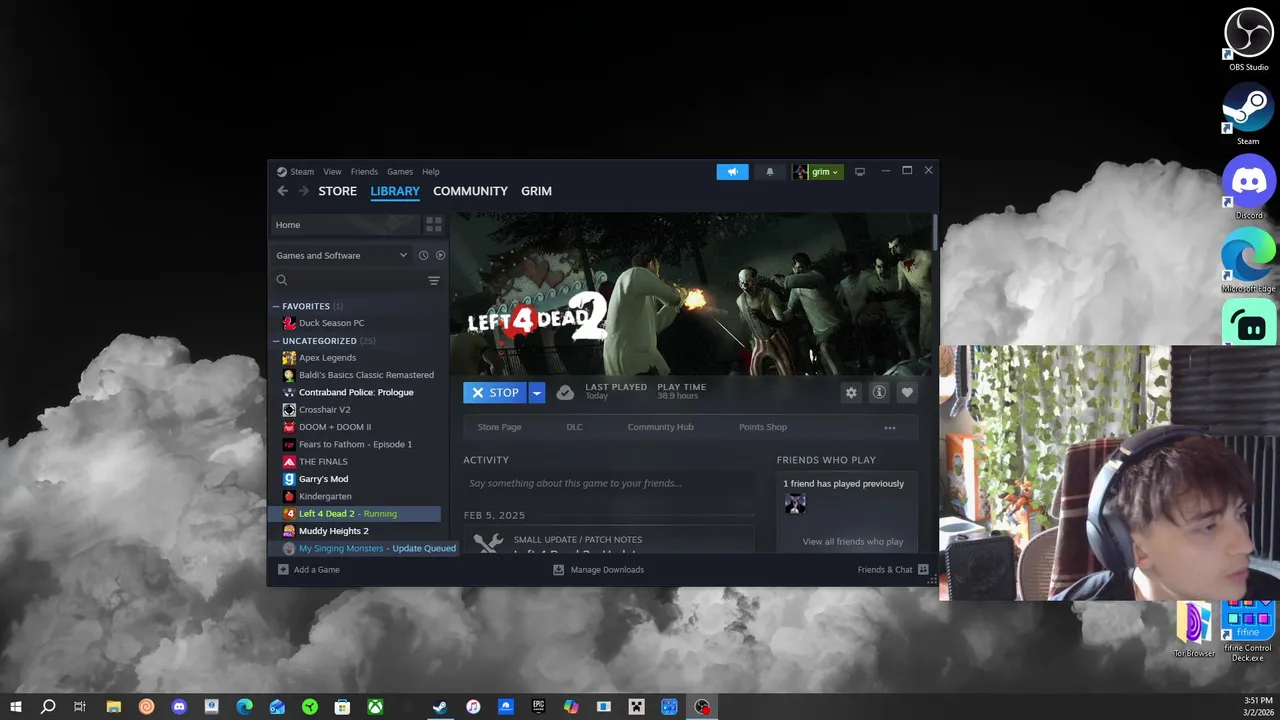The image size is (1280, 720).
Task: Open fifine Control Deck.exe desktop shortcut
Action: (1247, 630)
